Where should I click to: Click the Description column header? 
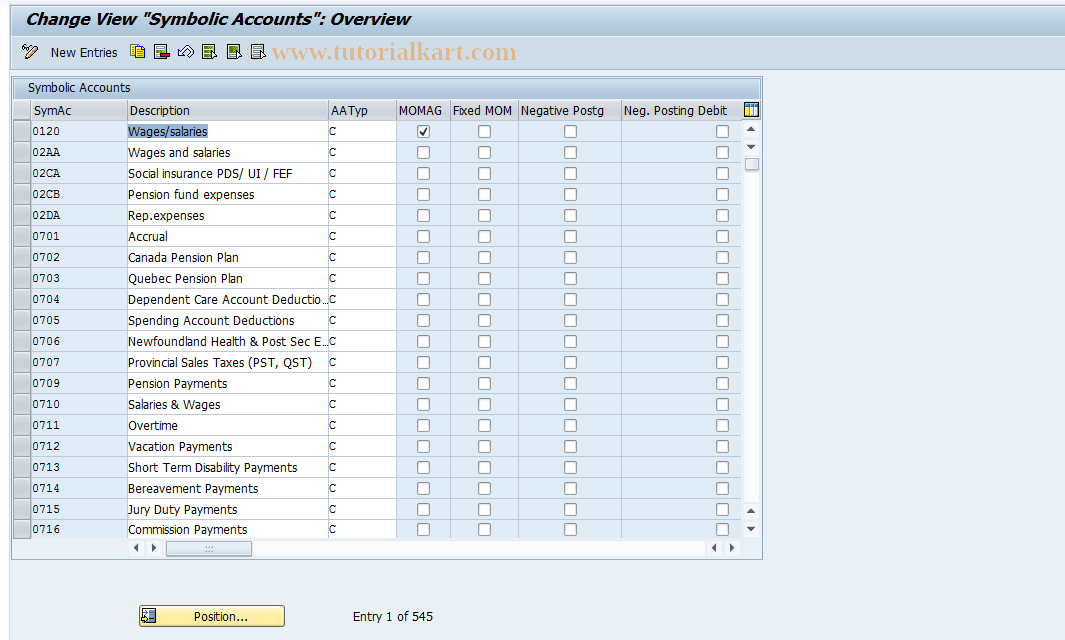(228, 111)
